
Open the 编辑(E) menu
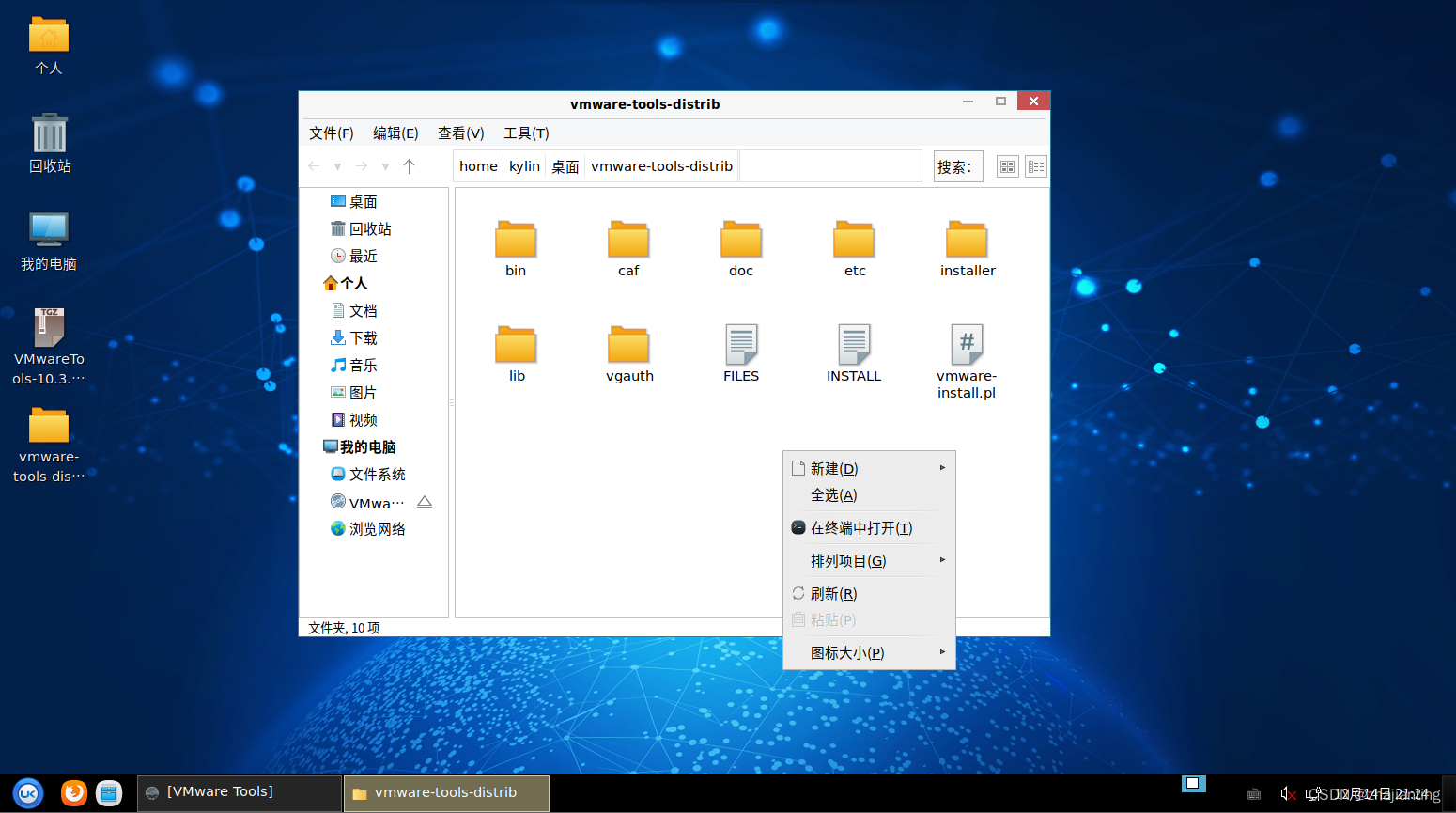point(395,133)
